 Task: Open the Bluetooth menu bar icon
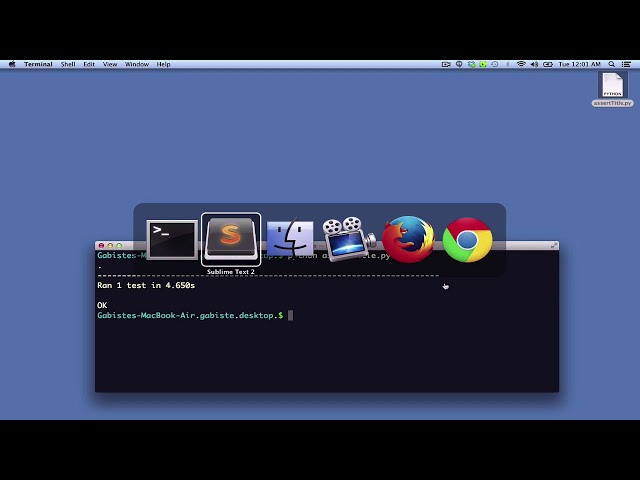(508, 64)
